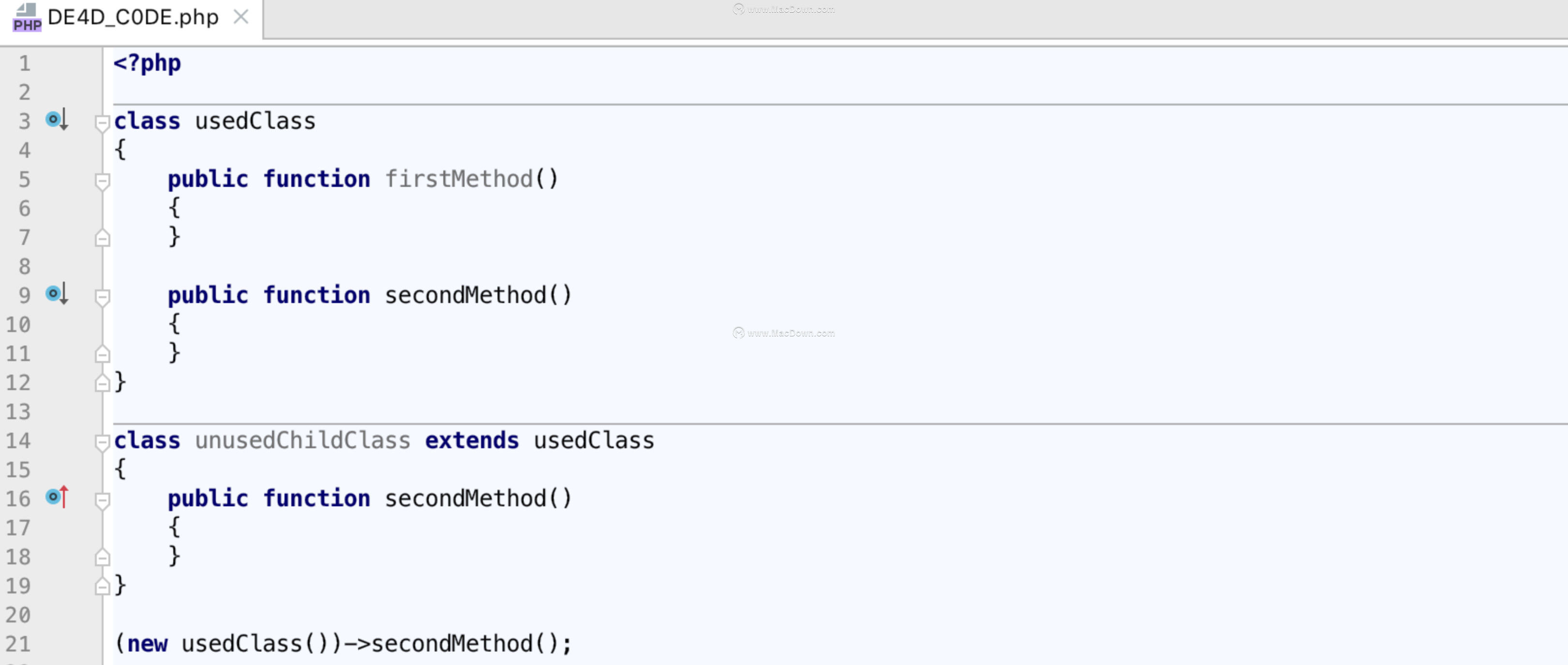Click secondMethod name on line 9

pos(465,295)
